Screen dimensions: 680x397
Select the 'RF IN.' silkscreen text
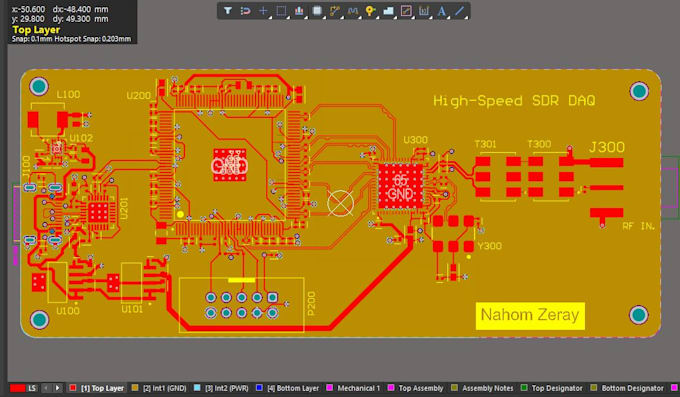point(638,226)
